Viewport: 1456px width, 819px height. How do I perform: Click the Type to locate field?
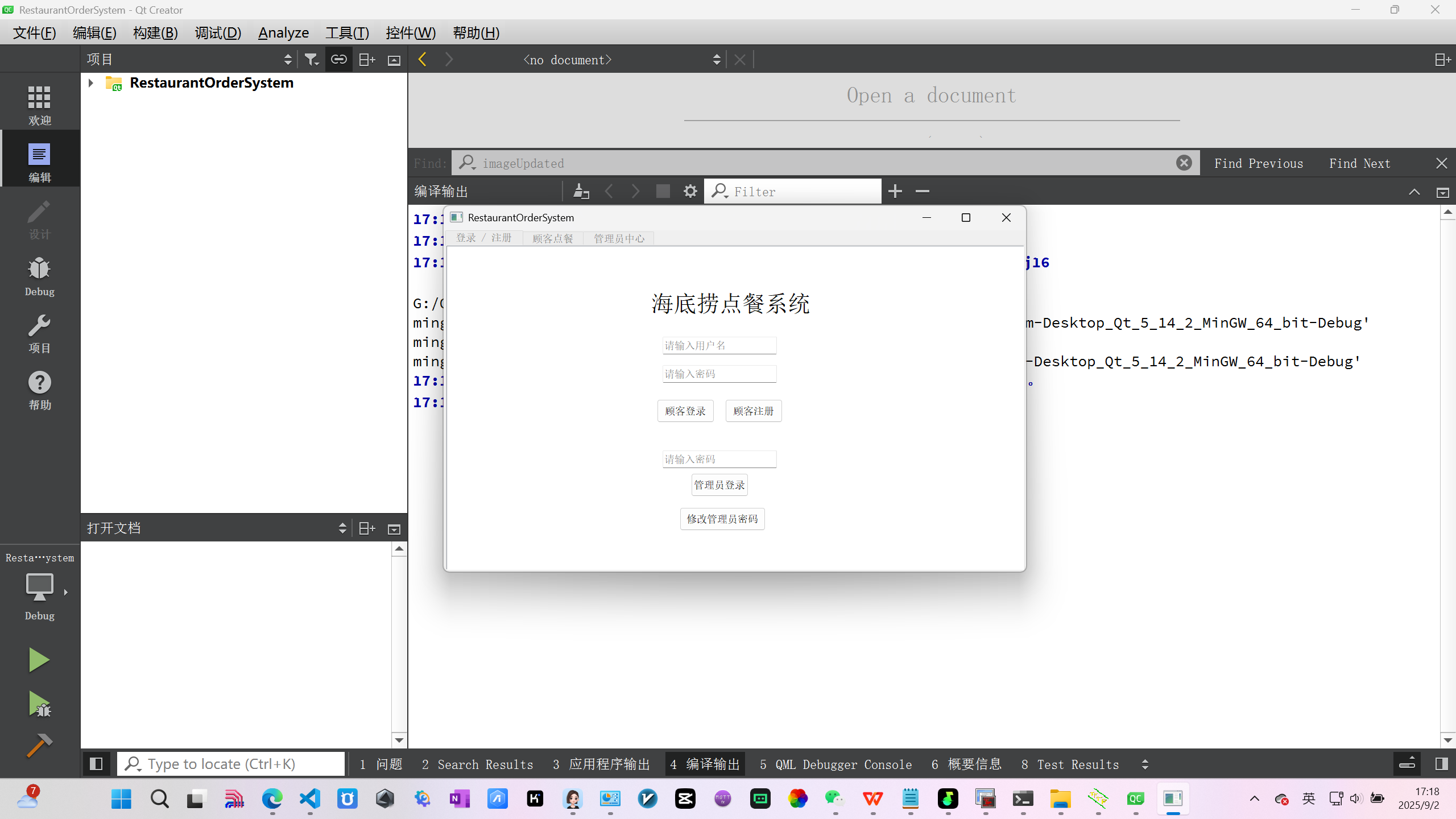tap(231, 764)
